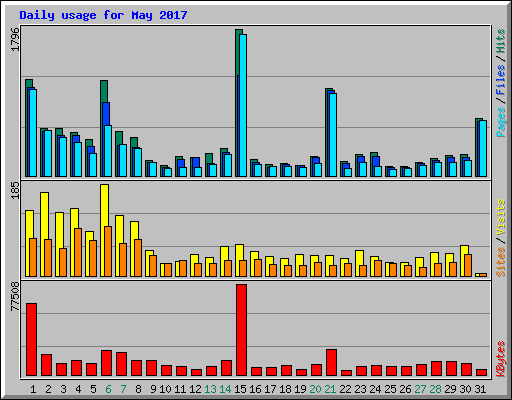Select day 3 on the x-axis
512x400 pixels.
pos(63,389)
